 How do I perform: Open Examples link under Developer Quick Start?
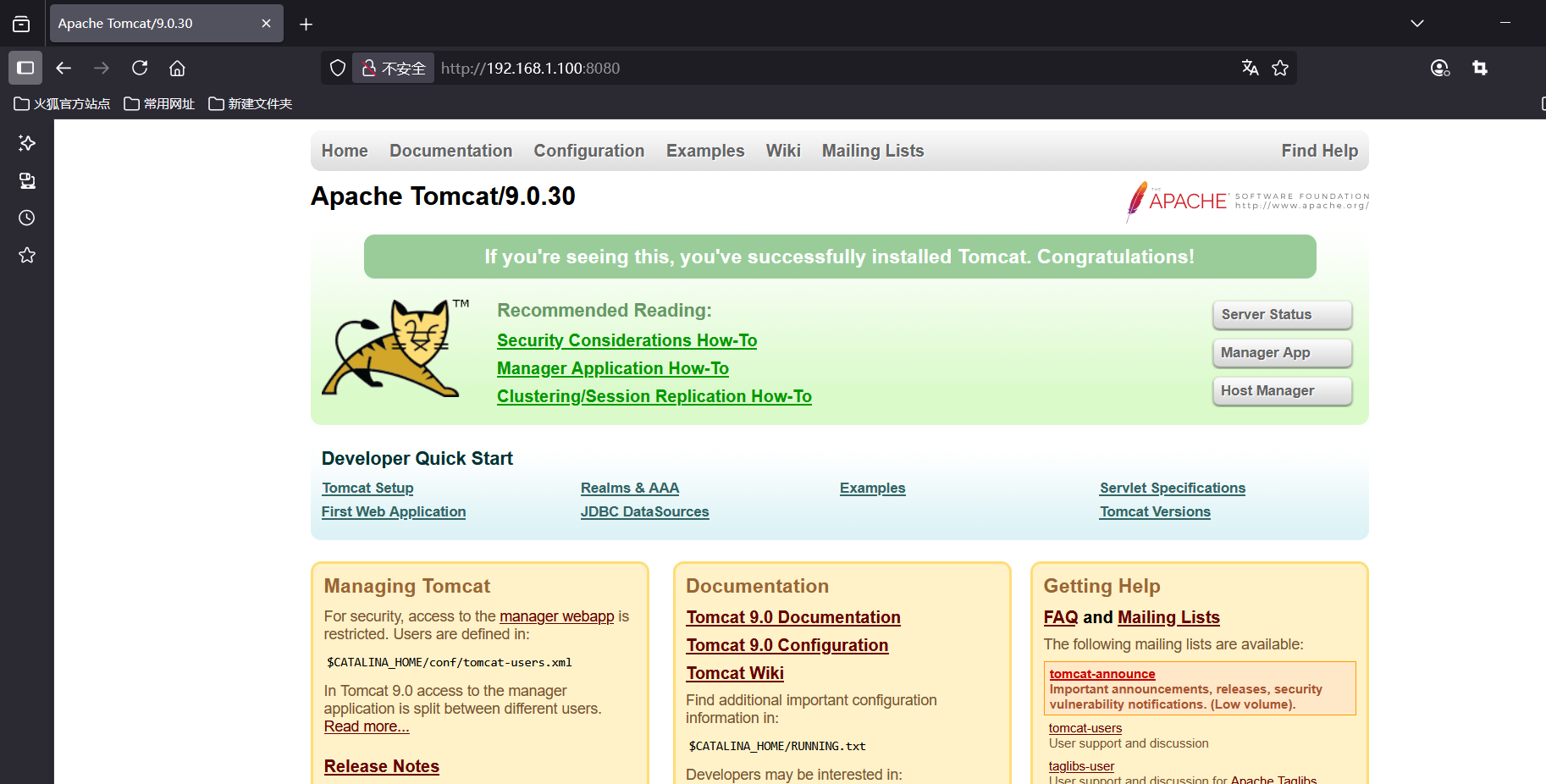(873, 488)
